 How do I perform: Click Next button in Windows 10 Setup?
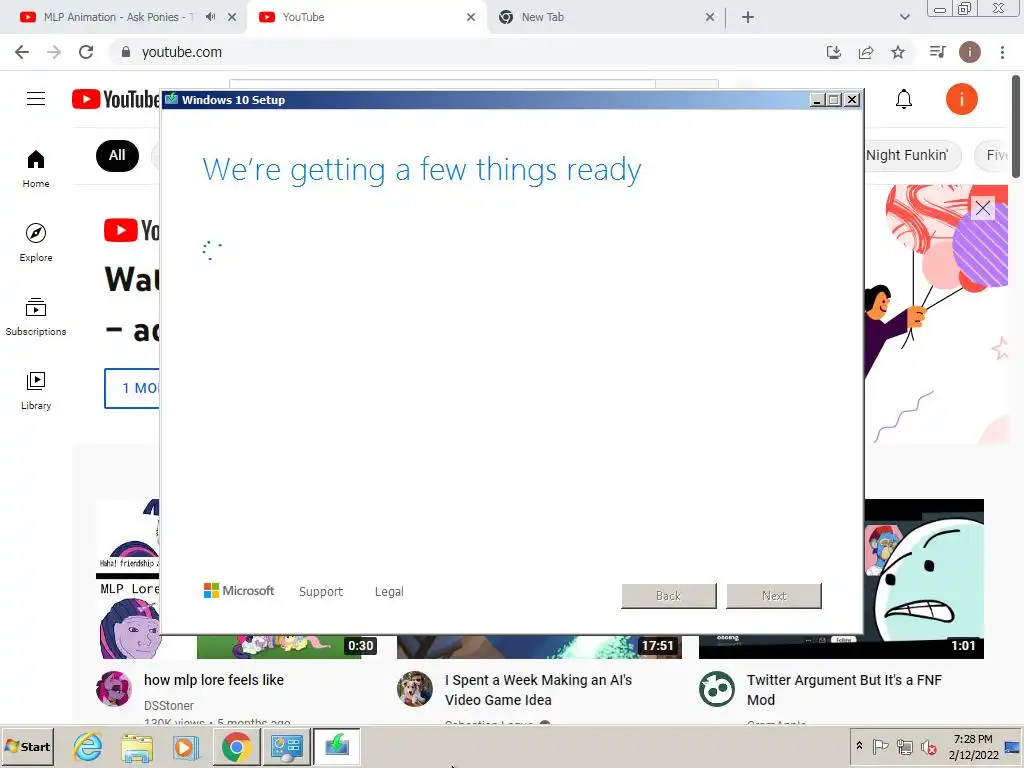774,596
